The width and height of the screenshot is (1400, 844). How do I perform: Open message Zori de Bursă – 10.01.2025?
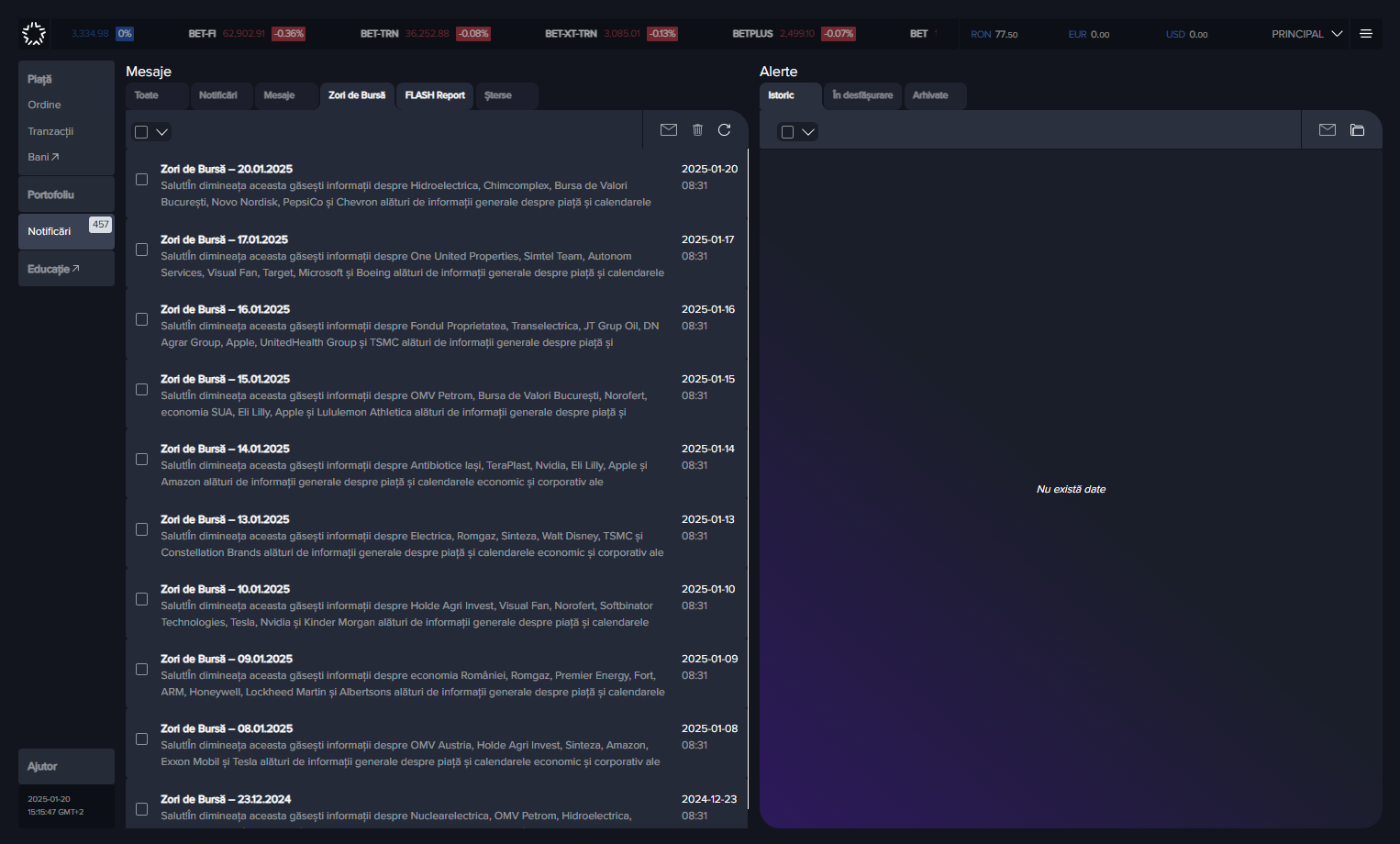pos(437,605)
